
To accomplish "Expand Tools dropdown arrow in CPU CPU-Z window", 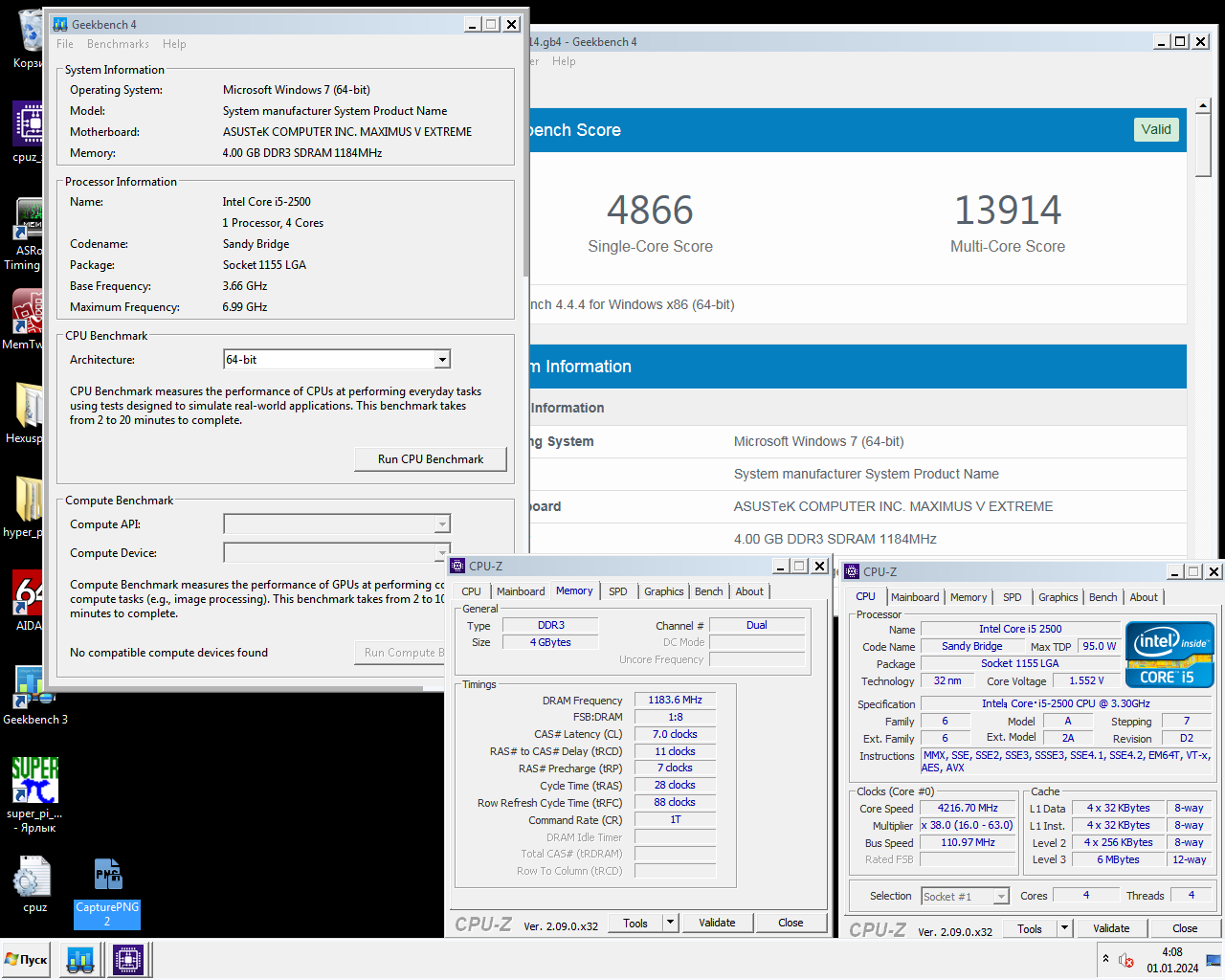I will [1064, 928].
